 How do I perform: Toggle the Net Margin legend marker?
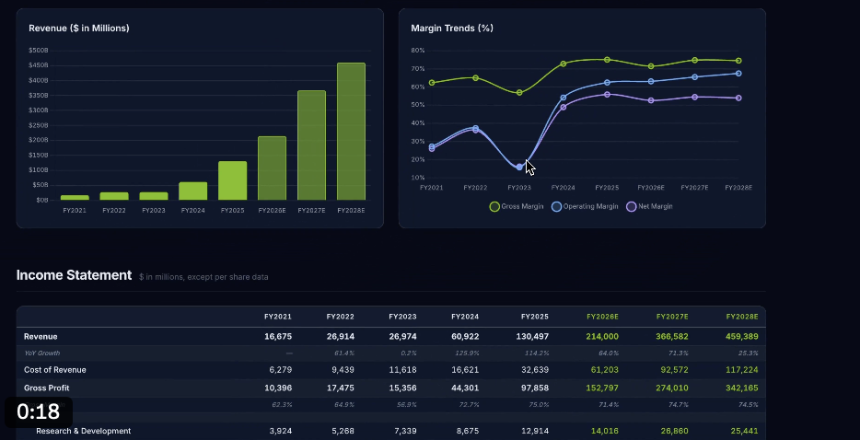pos(631,207)
